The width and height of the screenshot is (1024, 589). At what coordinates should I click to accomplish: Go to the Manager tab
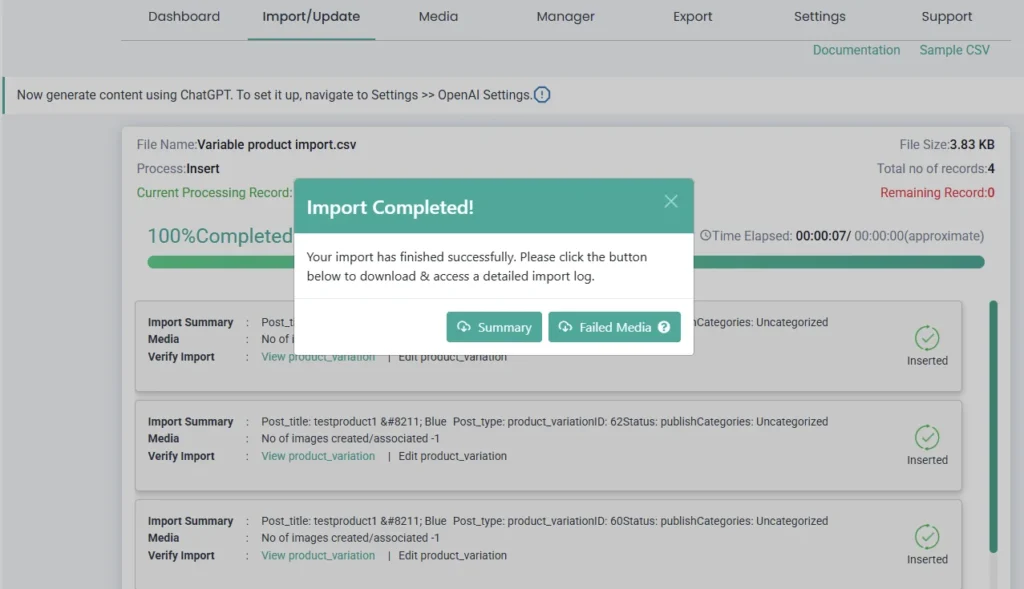tap(565, 17)
